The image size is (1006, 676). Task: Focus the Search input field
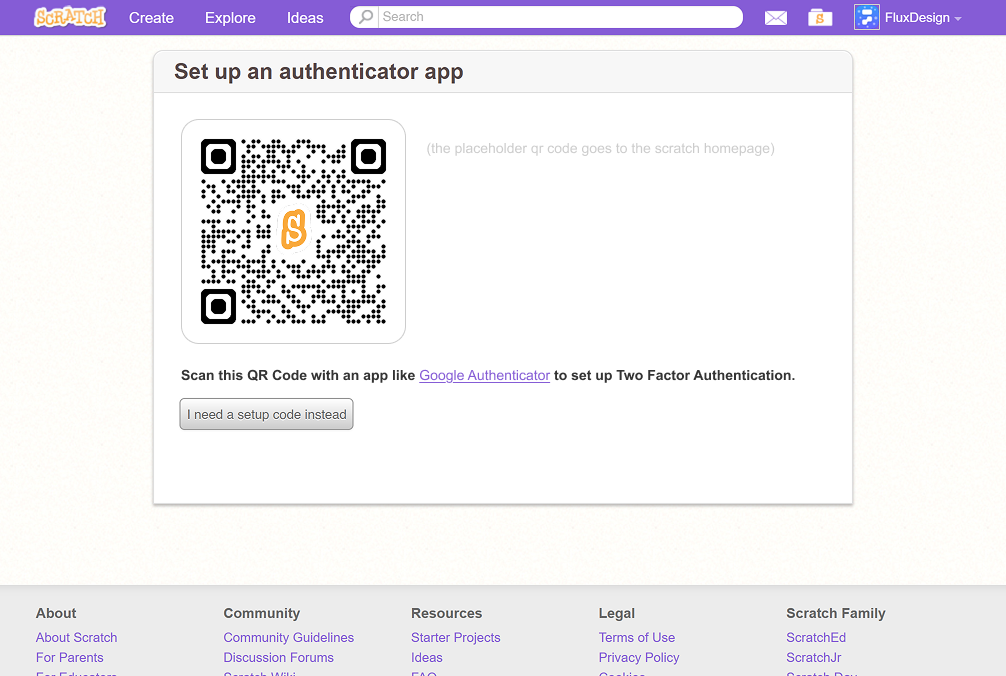pyautogui.click(x=559, y=17)
